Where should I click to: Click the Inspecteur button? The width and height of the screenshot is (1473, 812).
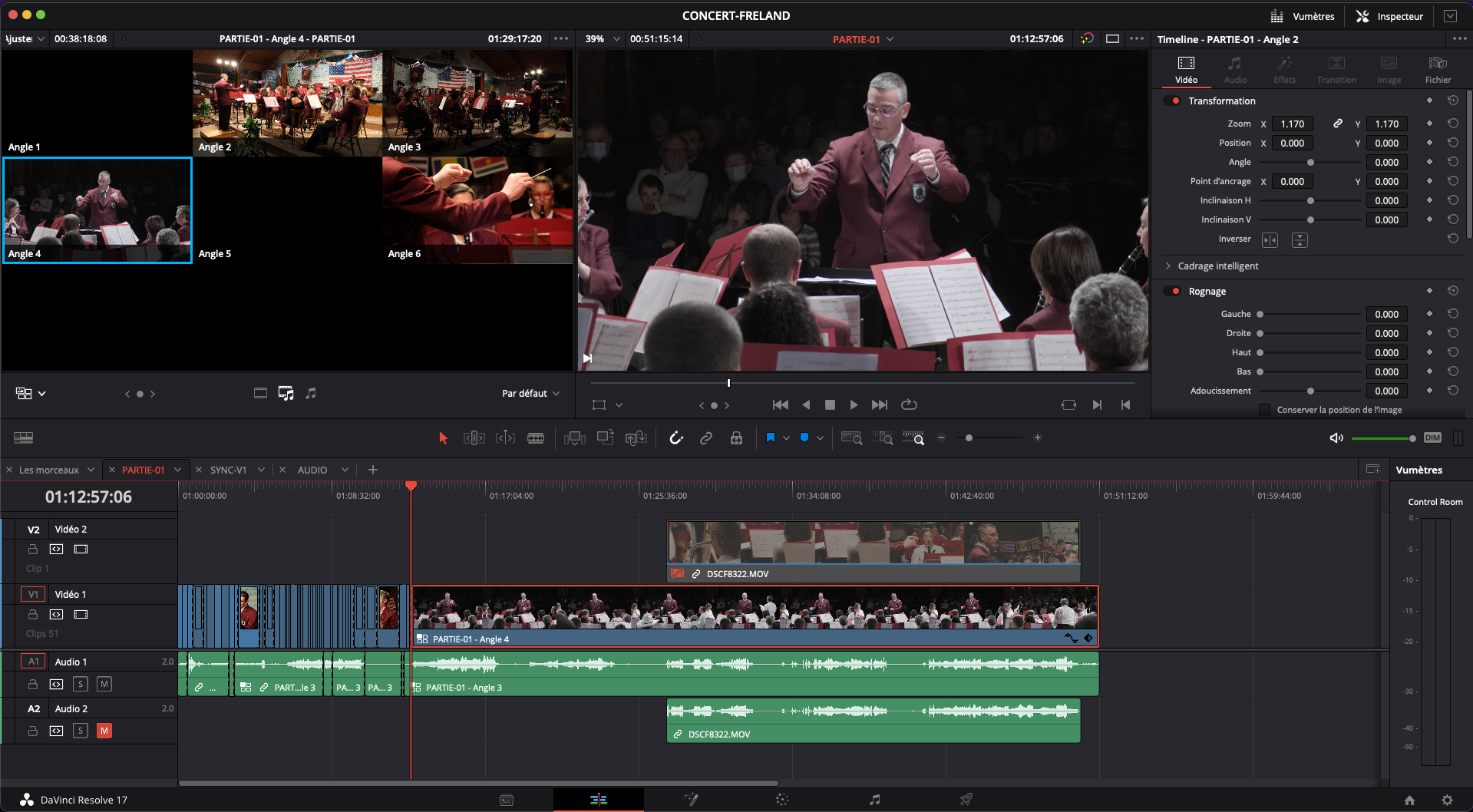click(x=1390, y=16)
